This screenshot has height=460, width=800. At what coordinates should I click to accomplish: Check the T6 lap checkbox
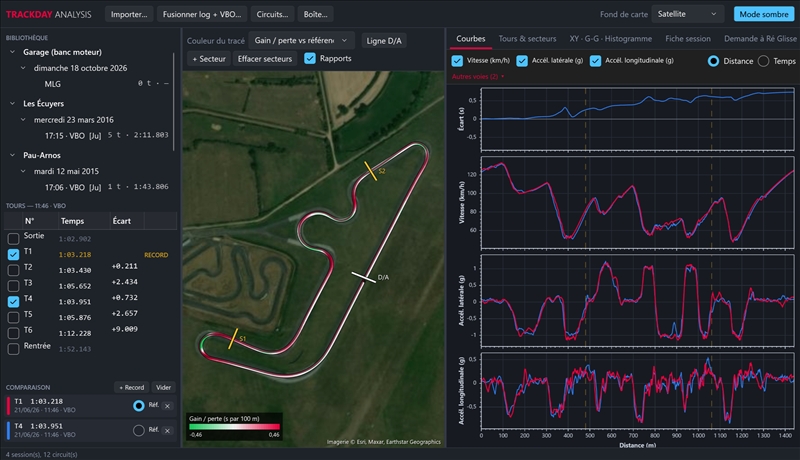pos(13,333)
